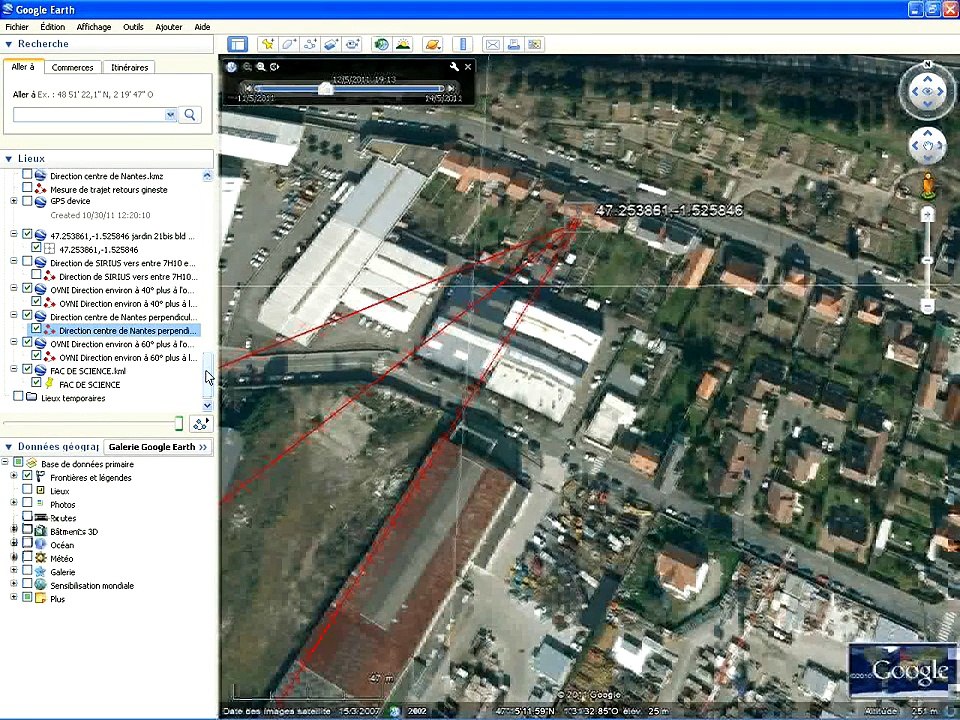The width and height of the screenshot is (960, 720).
Task: Step time slider back to start
Action: click(x=248, y=89)
